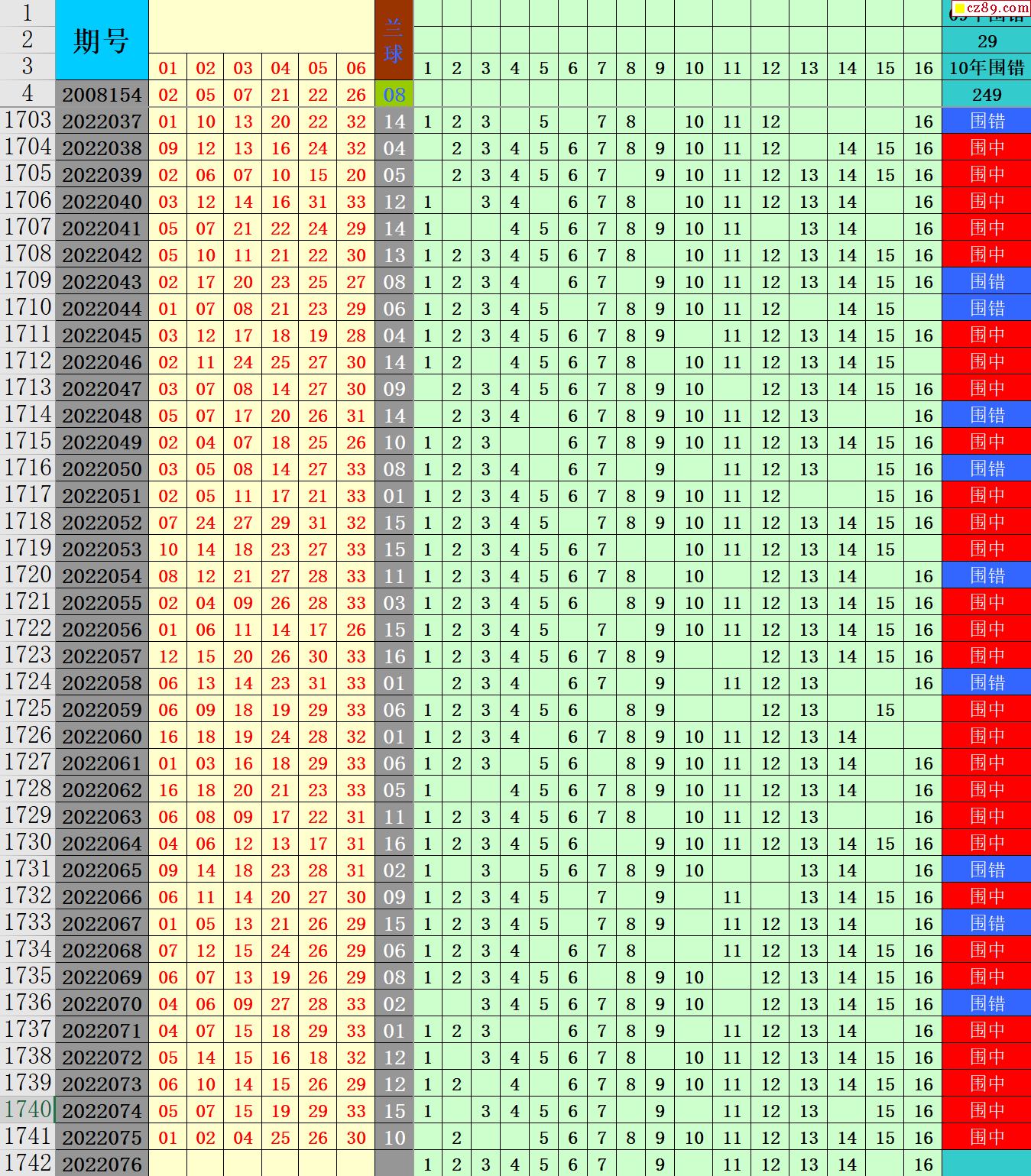This screenshot has width=1031, height=1176.
Task: Select the cell showing 249
Action: pyautogui.click(x=987, y=94)
